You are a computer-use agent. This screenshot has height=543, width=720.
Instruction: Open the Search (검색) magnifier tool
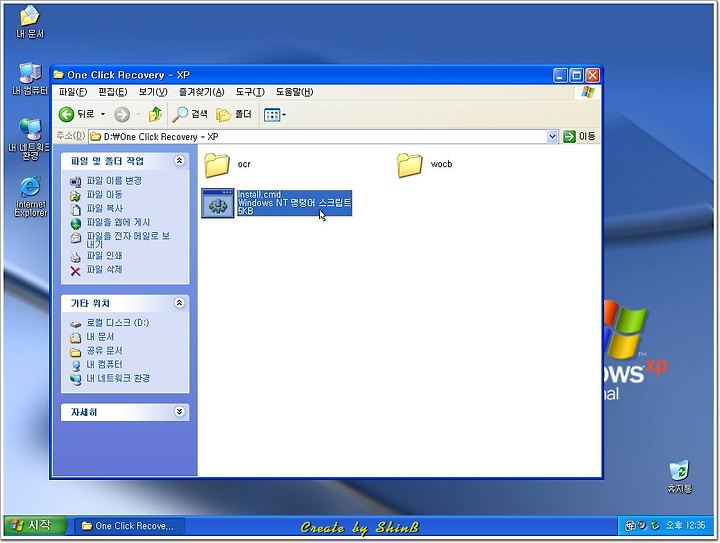(x=190, y=114)
